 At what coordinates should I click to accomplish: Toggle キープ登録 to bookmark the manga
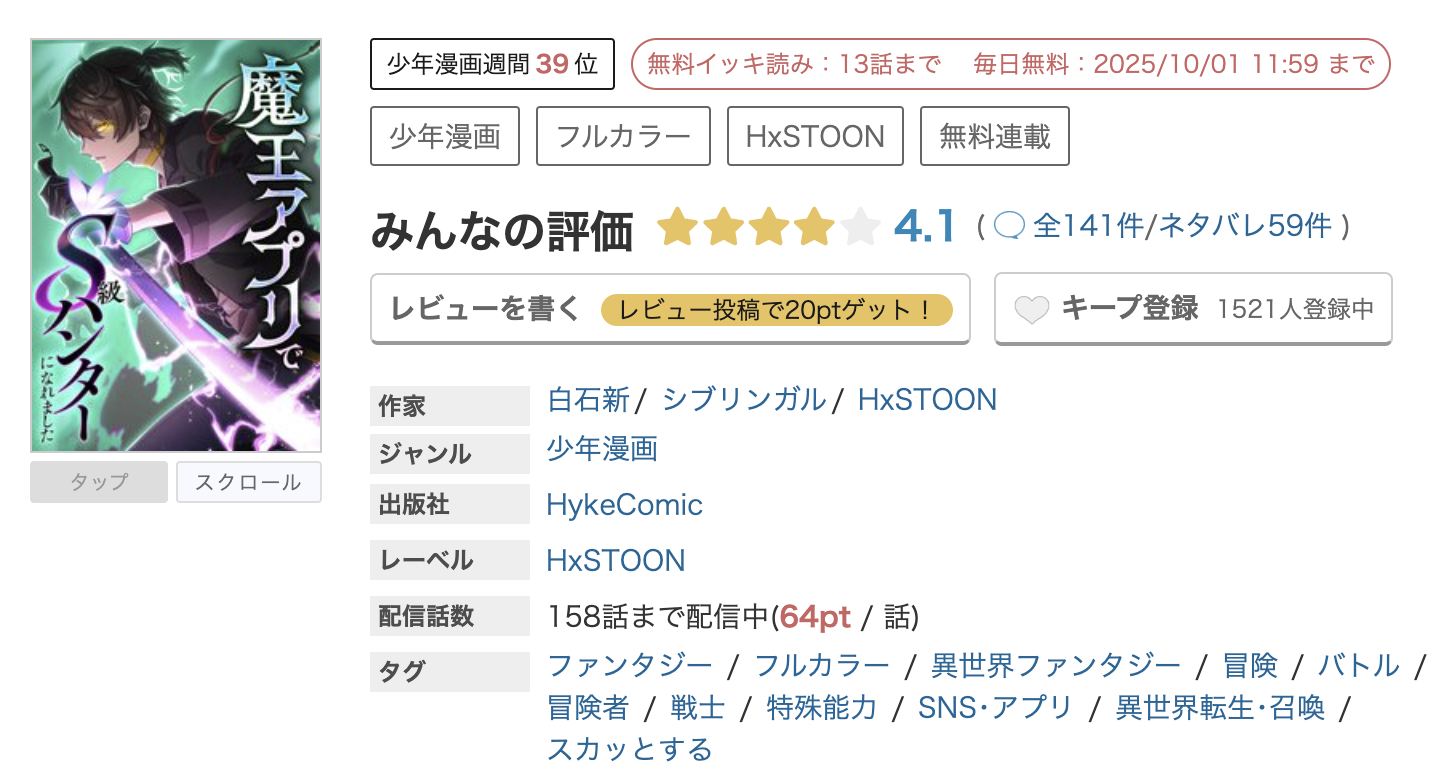1132,308
